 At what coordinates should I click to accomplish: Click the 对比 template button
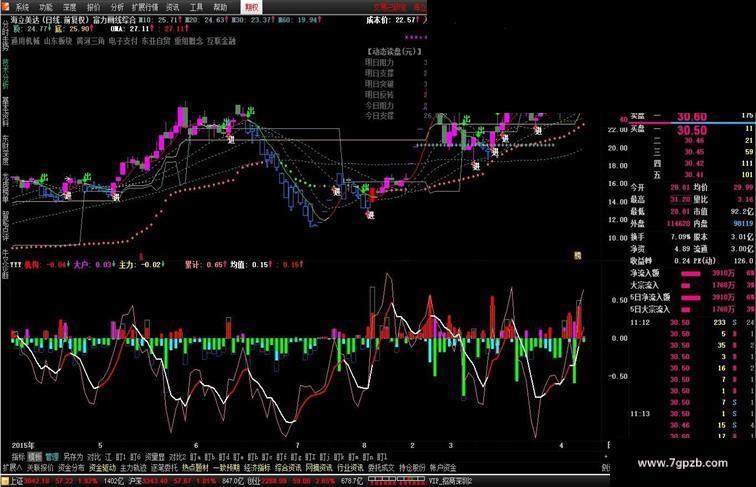point(94,457)
